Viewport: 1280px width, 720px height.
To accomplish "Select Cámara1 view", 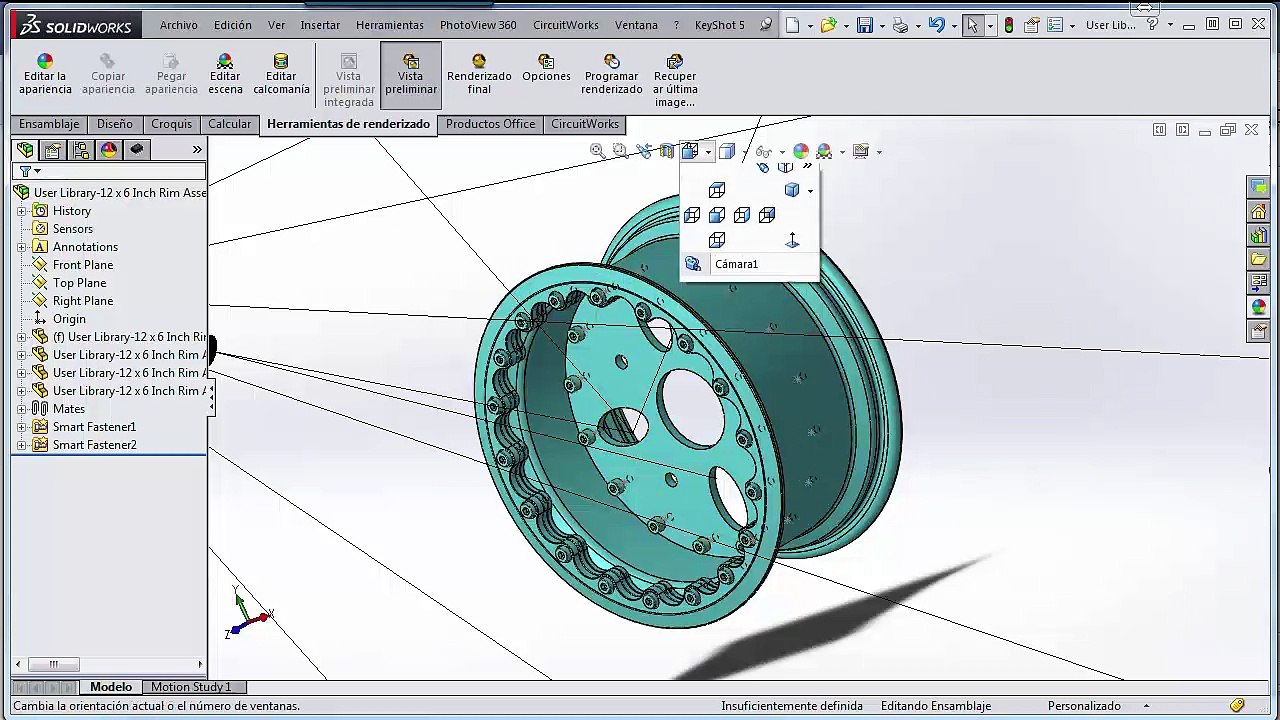I will pos(736,264).
